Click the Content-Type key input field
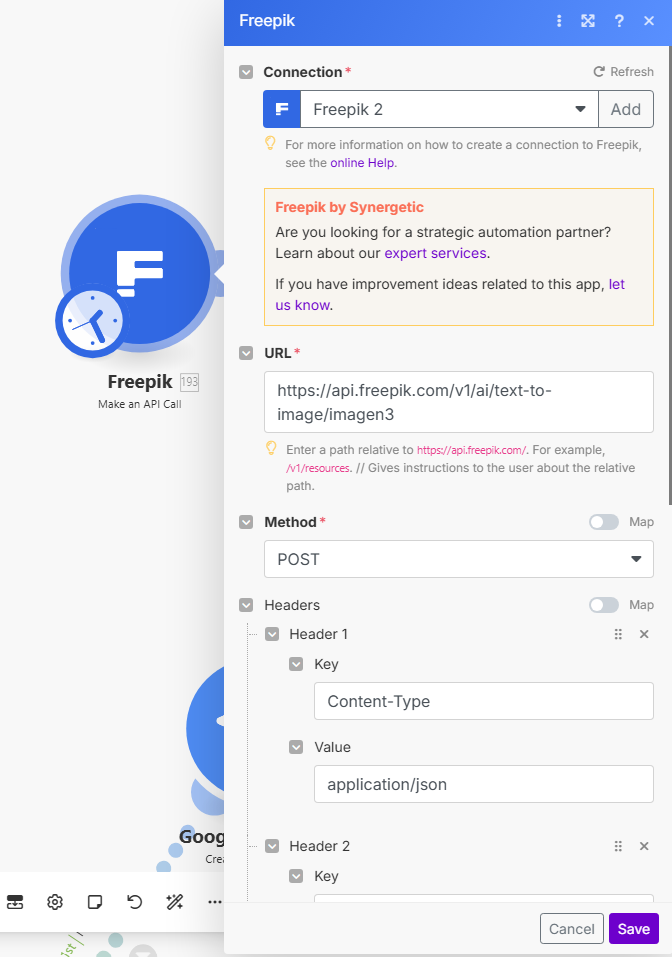This screenshot has width=672, height=957. [x=483, y=701]
